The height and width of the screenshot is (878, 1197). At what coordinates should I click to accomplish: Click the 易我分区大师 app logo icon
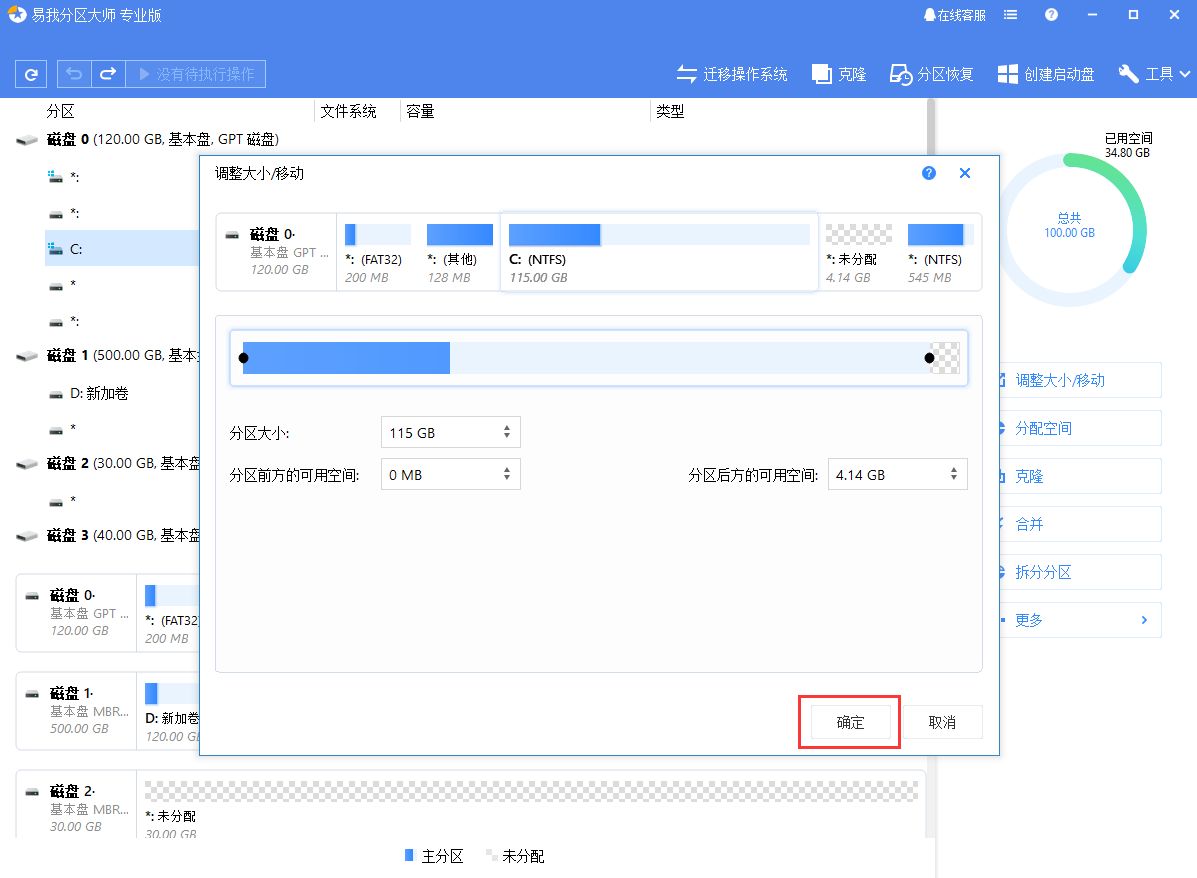[x=17, y=15]
